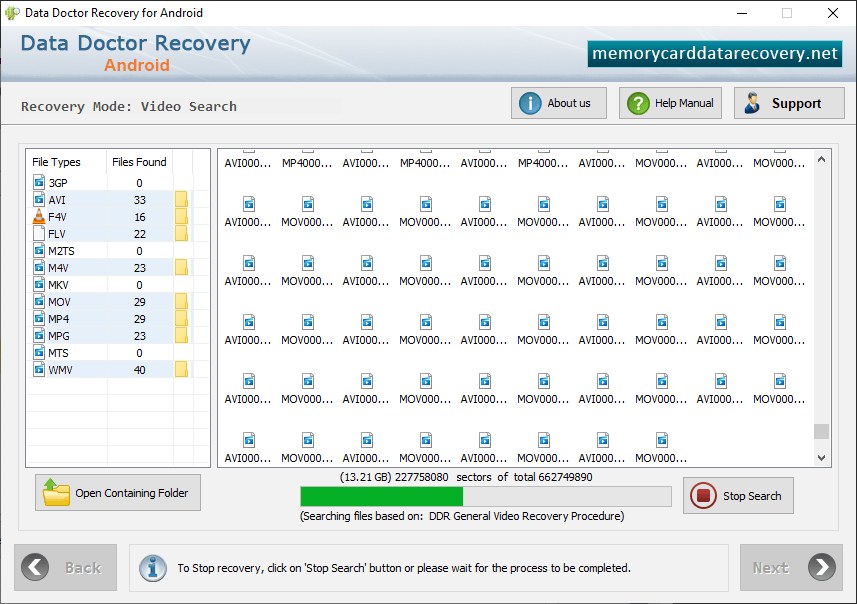Open the About us dialog

[x=559, y=103]
